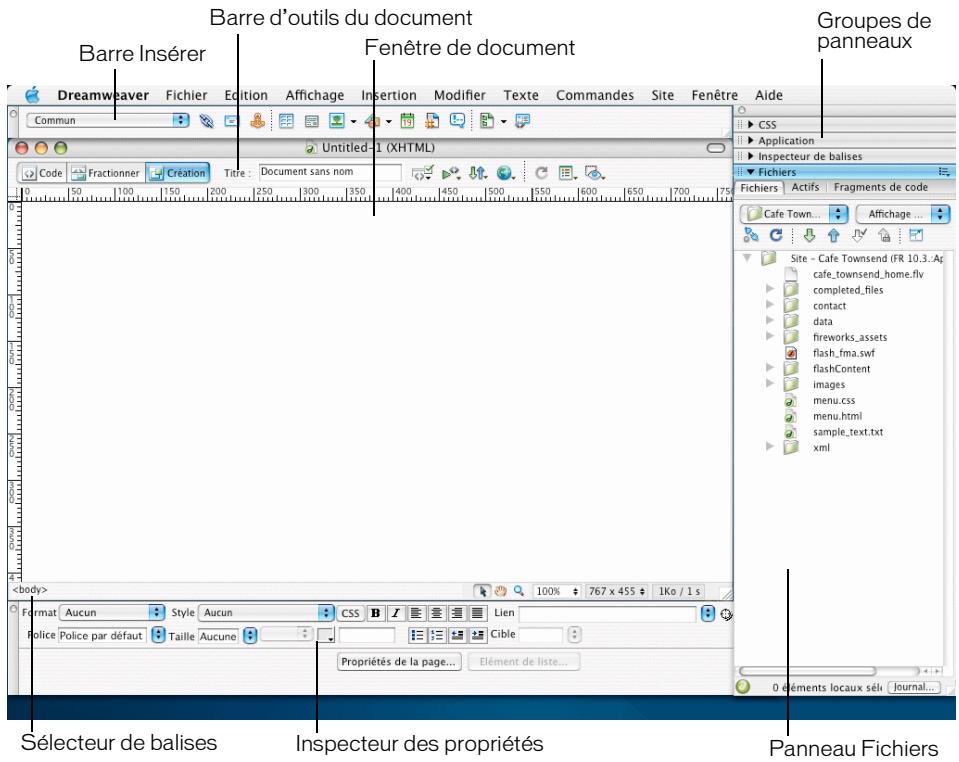Click the Refresh Design View icon

[x=541, y=173]
